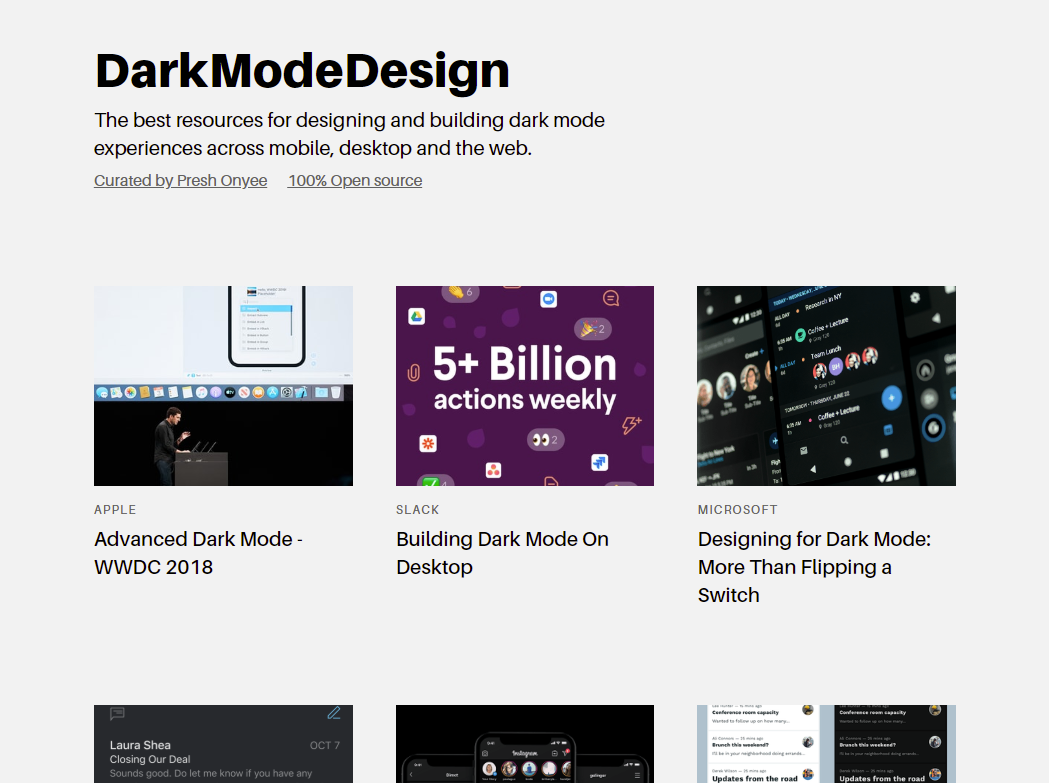Click the compose pencil icon in the email thumbnail

(334, 713)
